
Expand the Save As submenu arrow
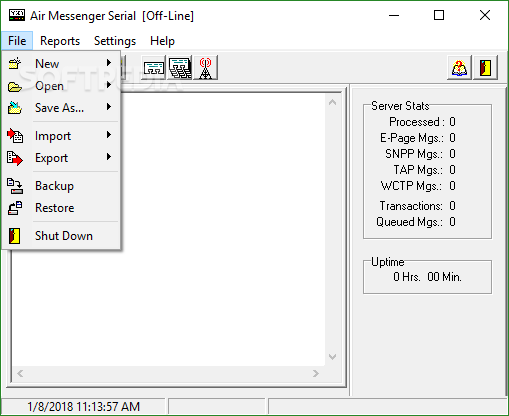coord(109,107)
